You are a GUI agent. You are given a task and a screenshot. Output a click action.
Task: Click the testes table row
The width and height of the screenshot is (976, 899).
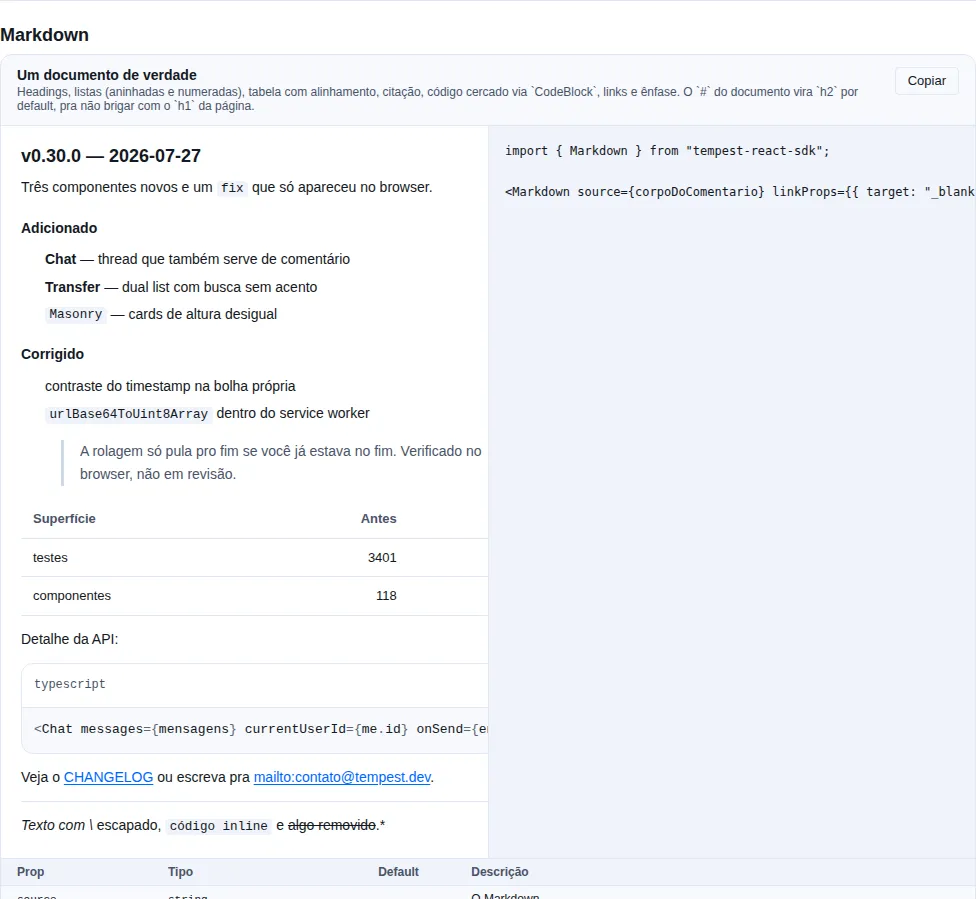(x=255, y=558)
